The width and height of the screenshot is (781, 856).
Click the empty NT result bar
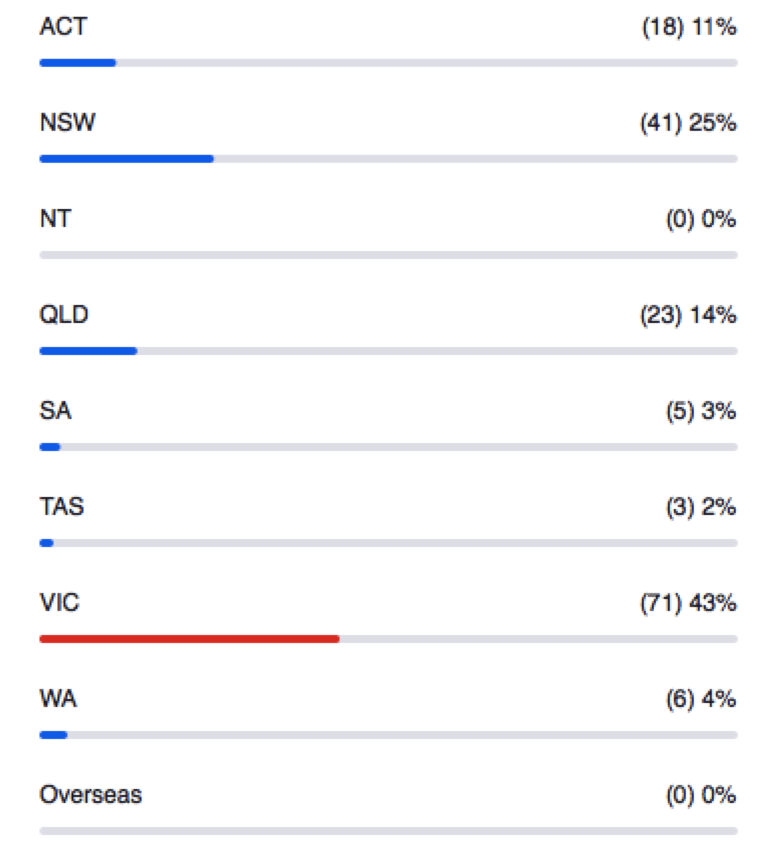click(389, 255)
